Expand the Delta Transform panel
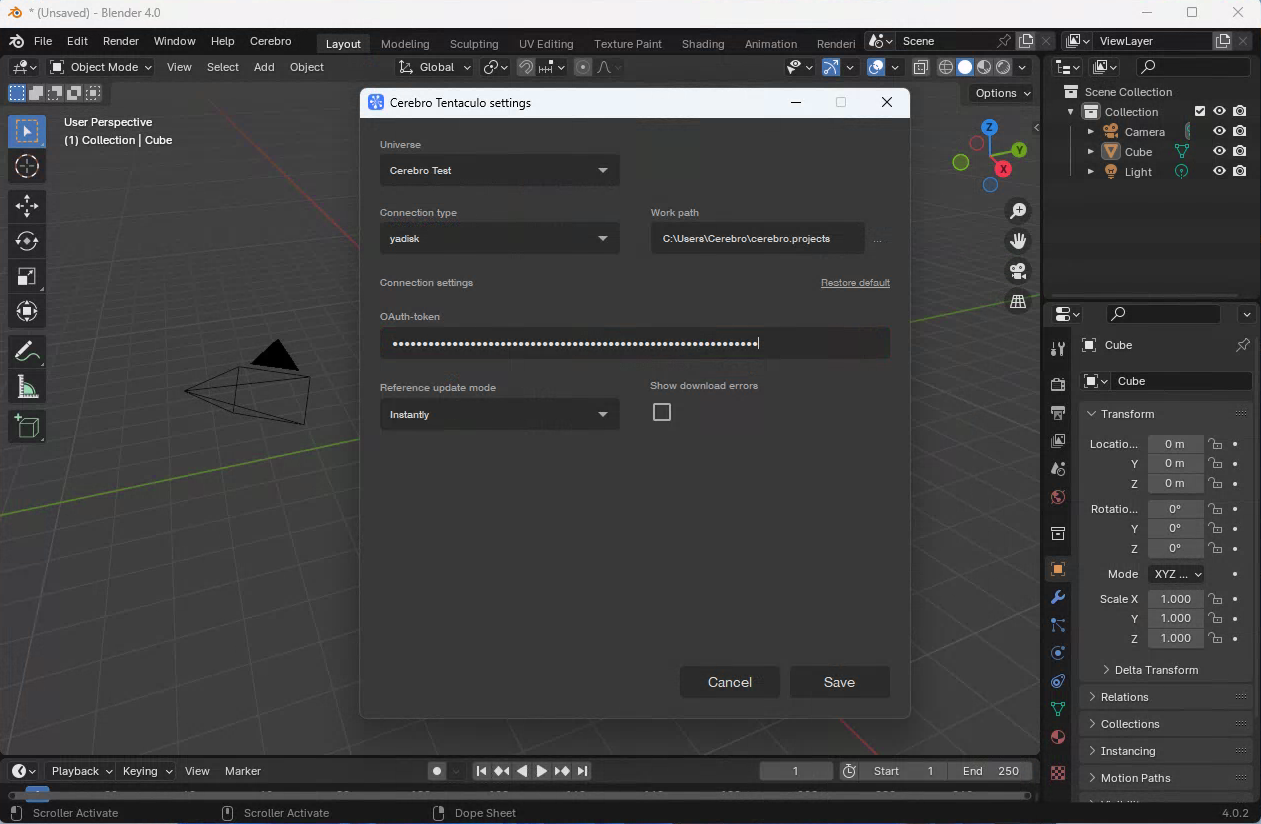The image size is (1261, 824). 1156,670
